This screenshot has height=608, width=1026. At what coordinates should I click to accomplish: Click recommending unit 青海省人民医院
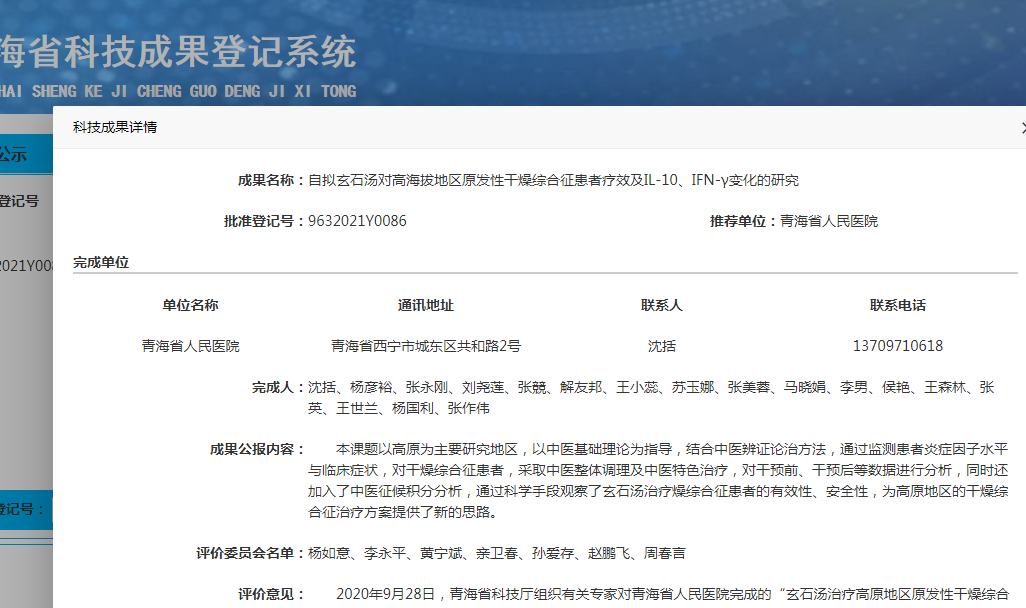pos(829,221)
